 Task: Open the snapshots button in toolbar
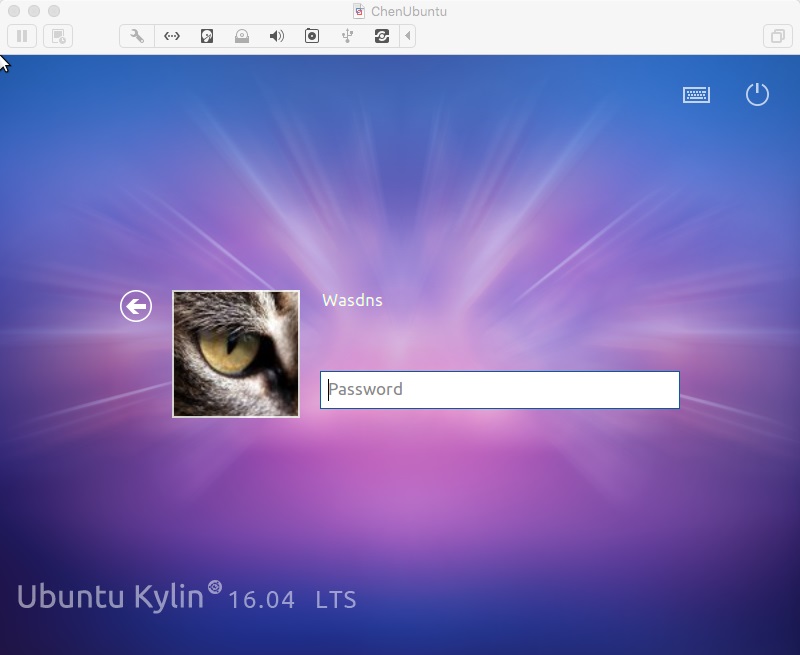click(58, 36)
